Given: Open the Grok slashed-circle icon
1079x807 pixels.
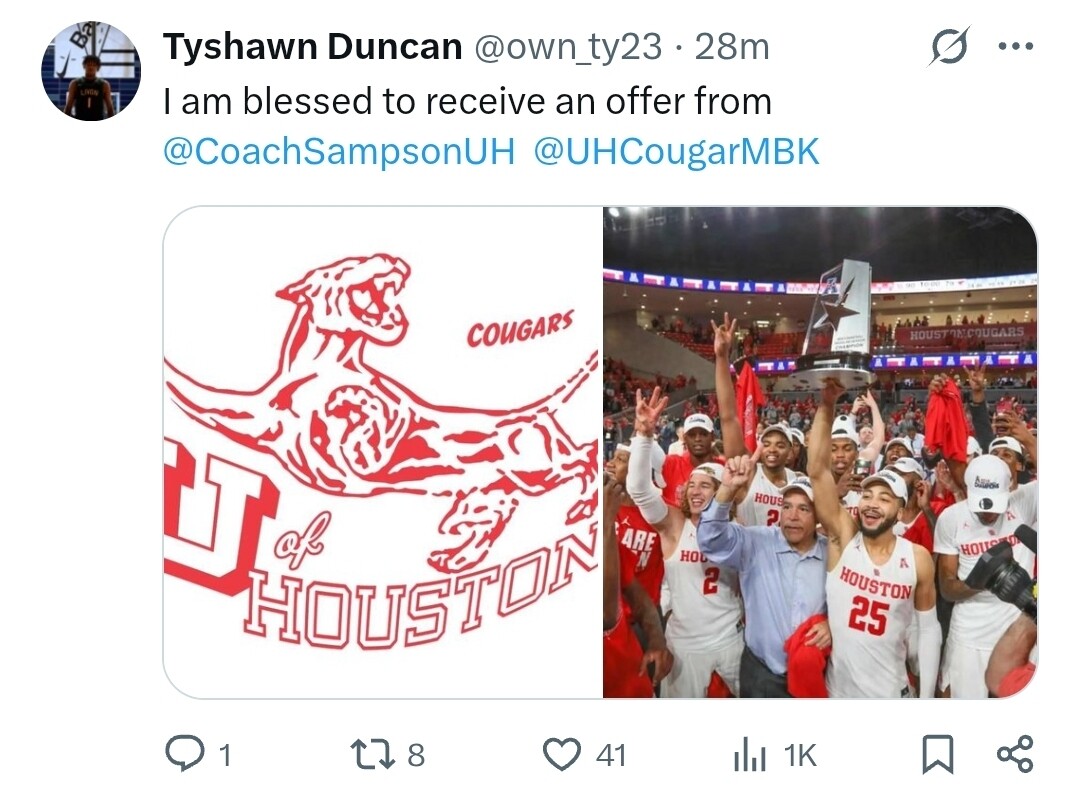Looking at the screenshot, I should pyautogui.click(x=950, y=47).
